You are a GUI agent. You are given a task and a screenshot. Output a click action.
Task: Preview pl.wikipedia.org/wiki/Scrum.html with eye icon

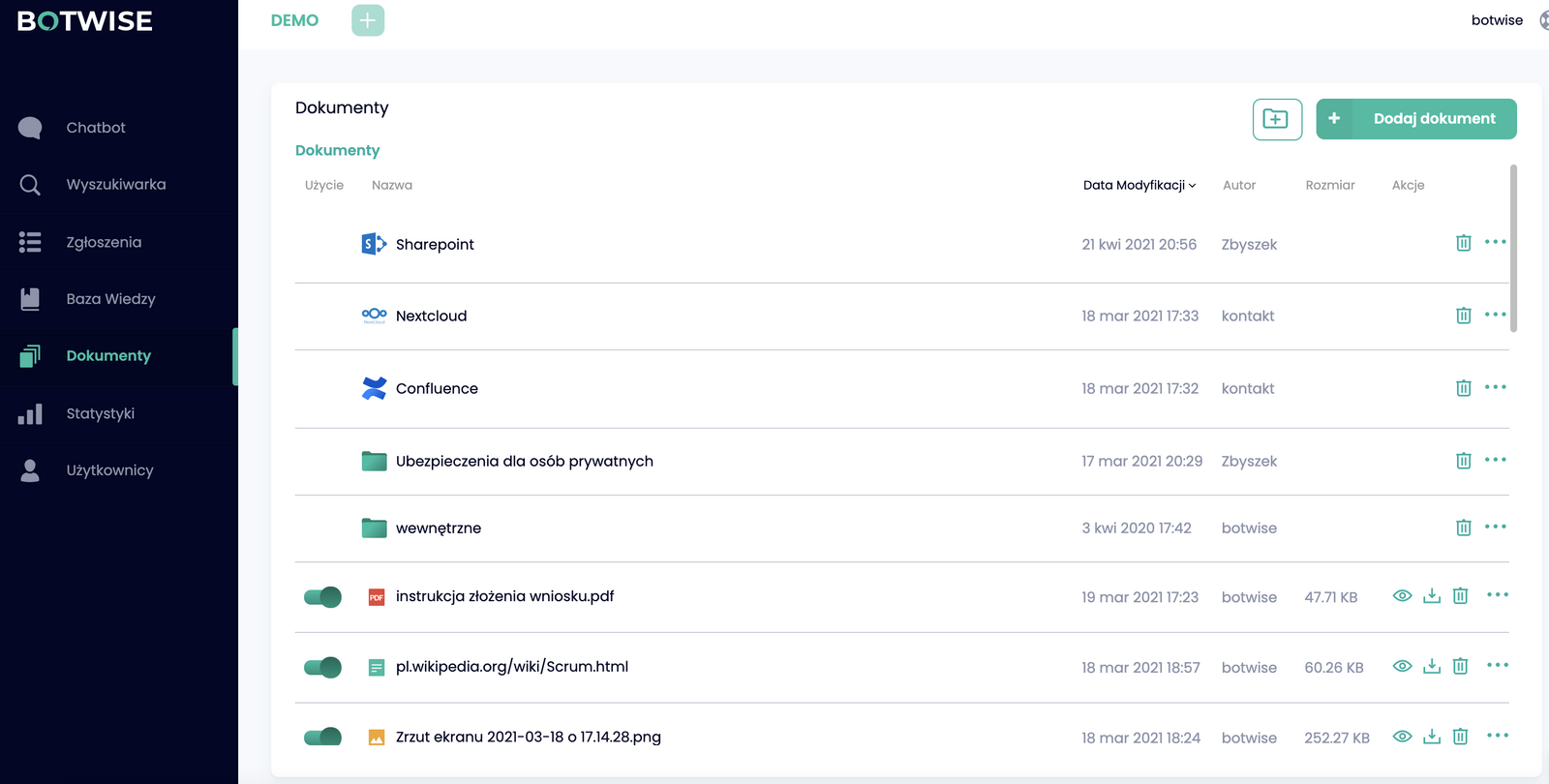click(1401, 666)
